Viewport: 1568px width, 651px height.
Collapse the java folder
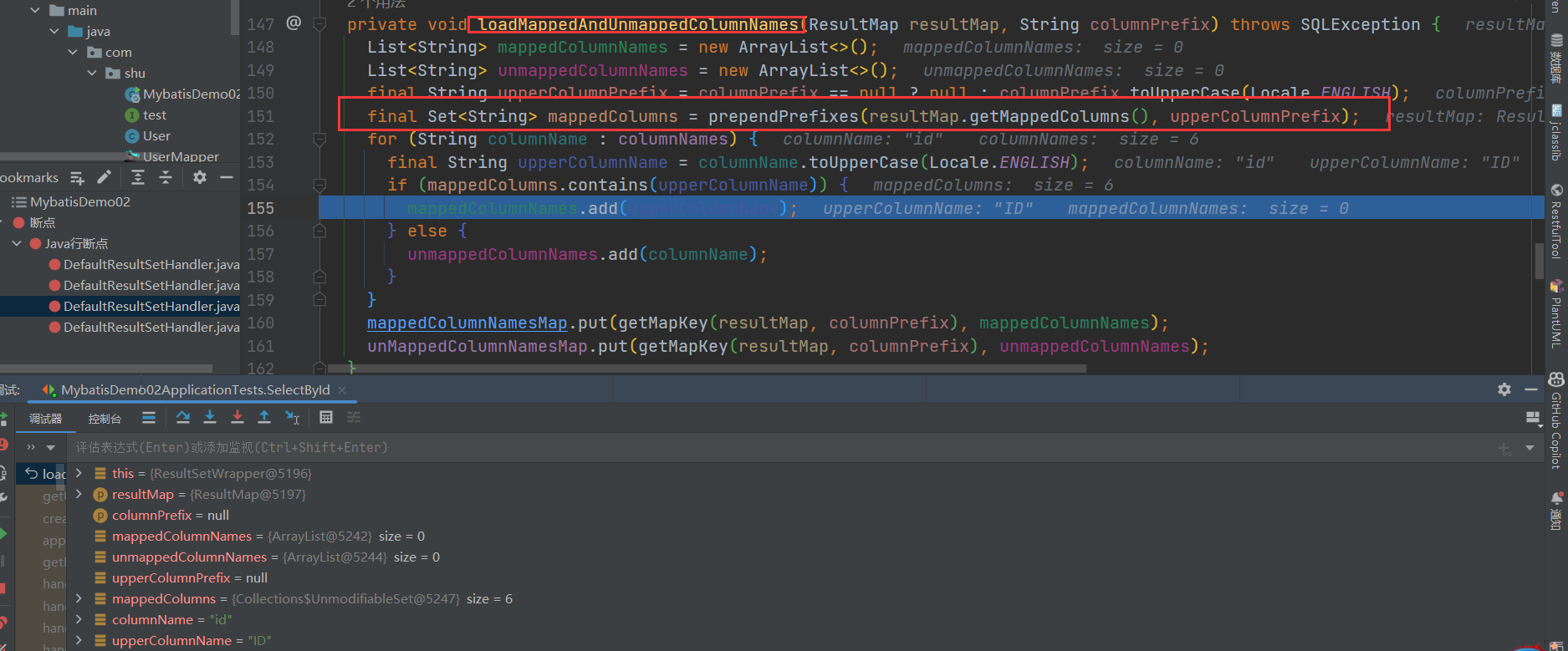tap(54, 31)
